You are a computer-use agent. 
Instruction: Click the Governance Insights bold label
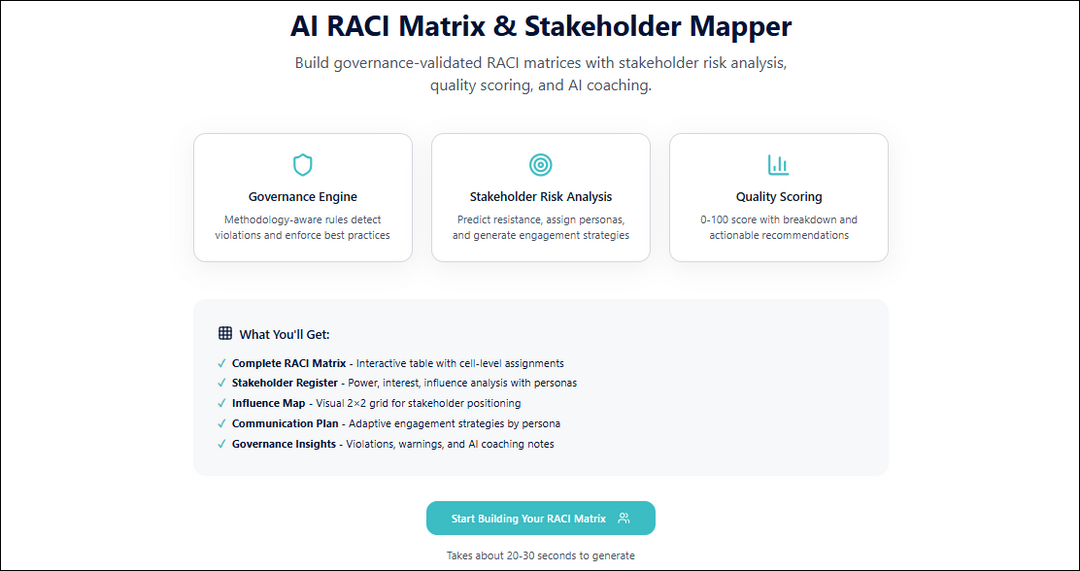tap(284, 444)
